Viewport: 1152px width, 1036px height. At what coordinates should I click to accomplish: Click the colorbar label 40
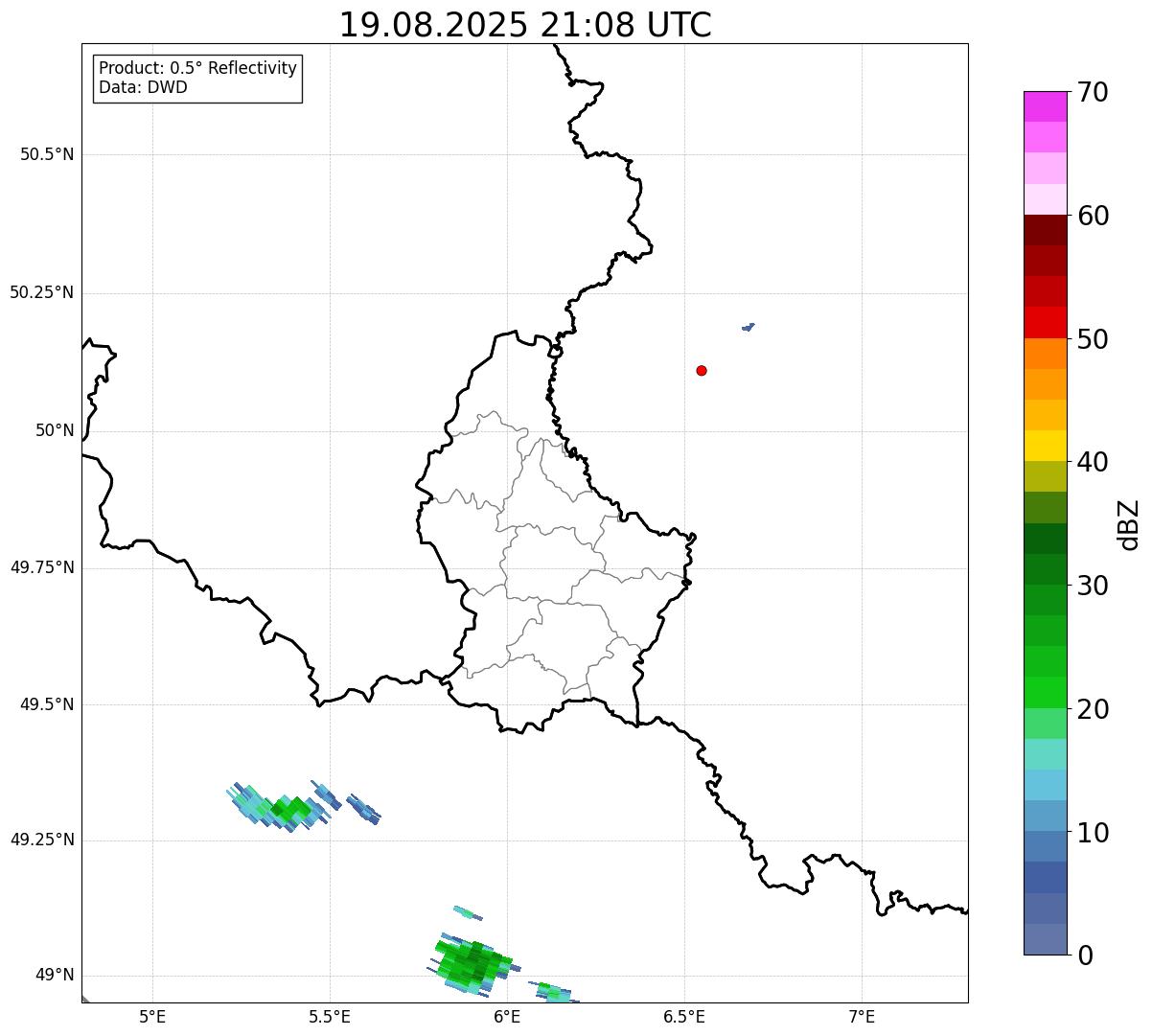(x=1093, y=462)
